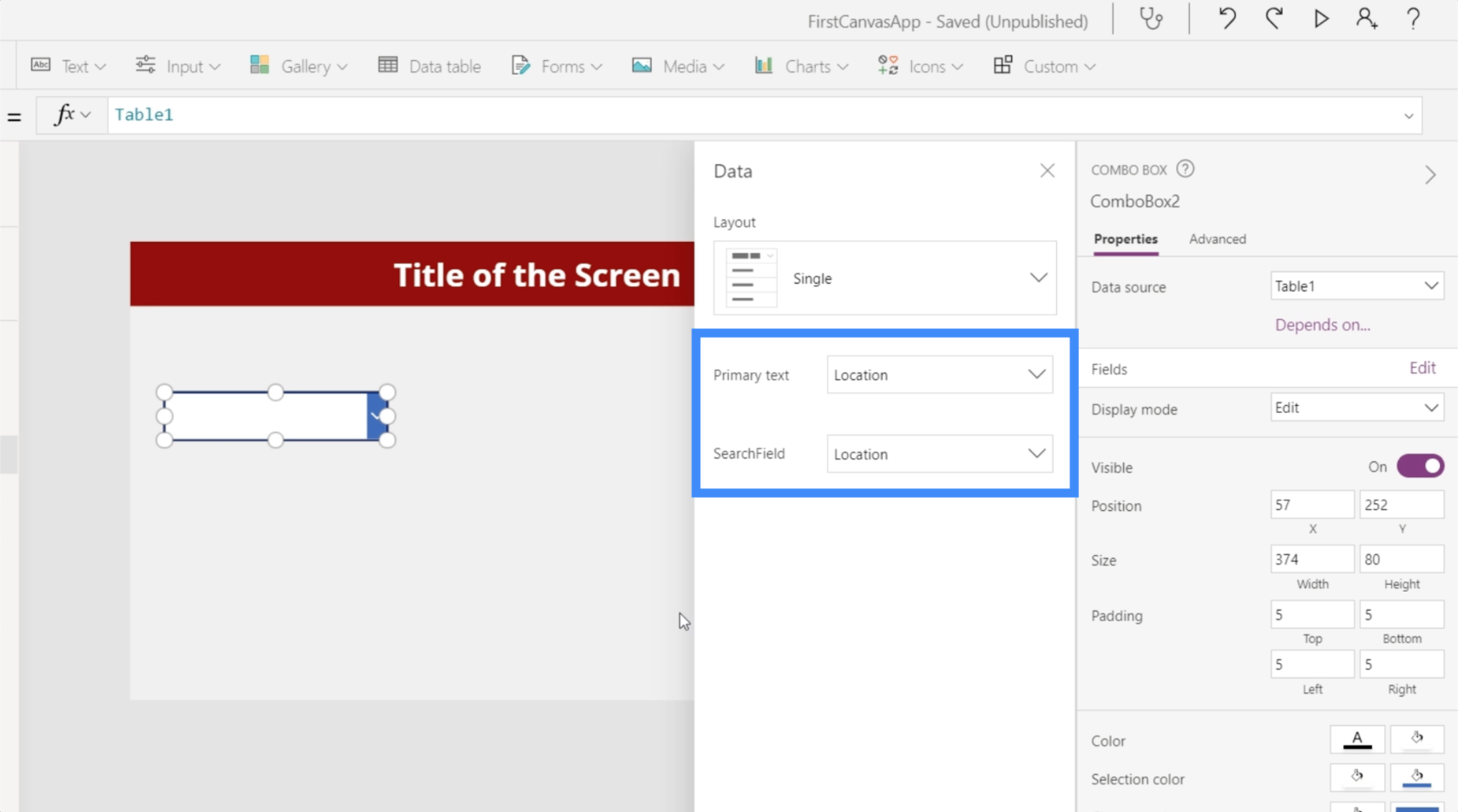Viewport: 1458px width, 812px height.
Task: Toggle the Visible switch off
Action: (1420, 467)
